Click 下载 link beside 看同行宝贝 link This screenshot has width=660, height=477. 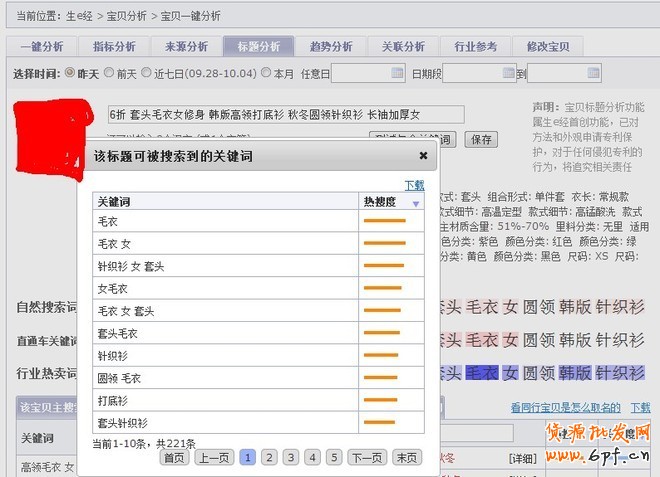point(640,407)
